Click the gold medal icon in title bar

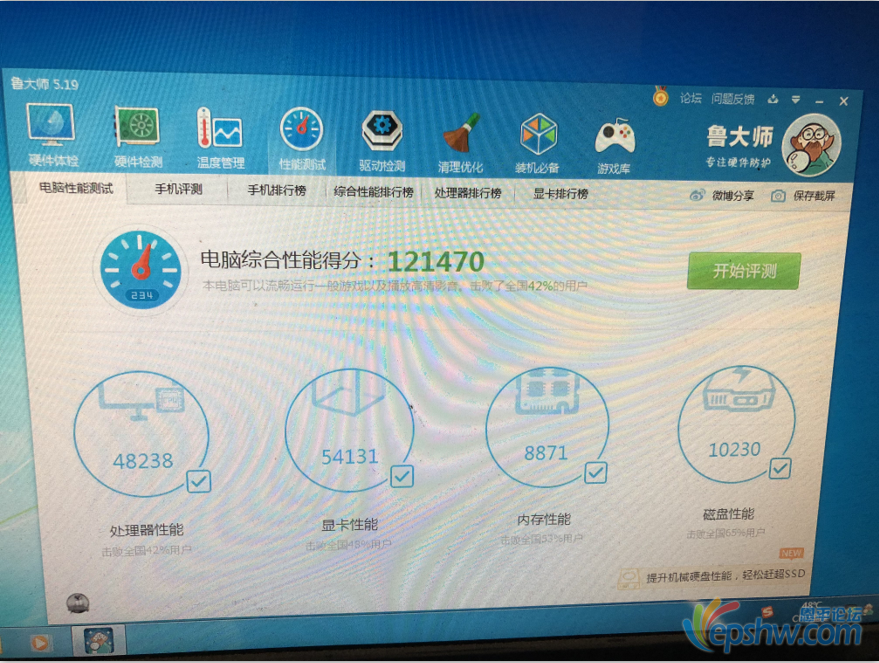[661, 97]
